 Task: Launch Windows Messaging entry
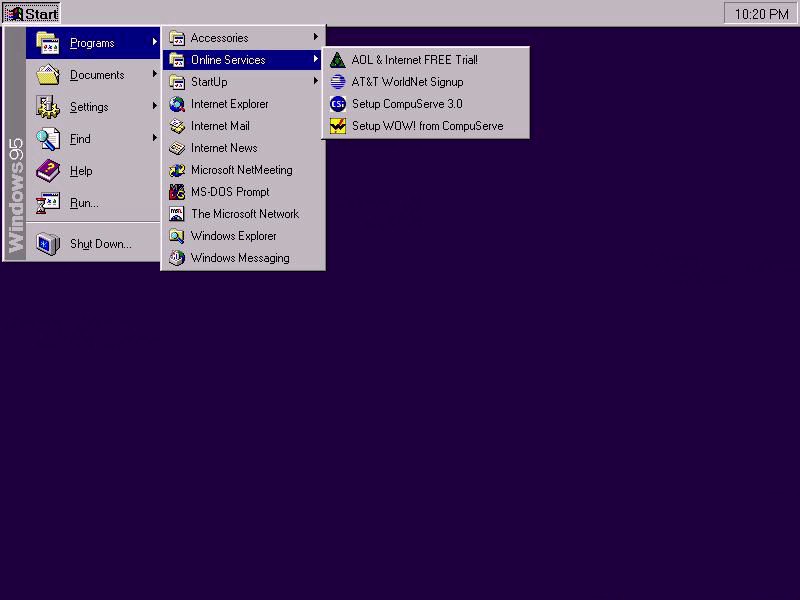243,258
